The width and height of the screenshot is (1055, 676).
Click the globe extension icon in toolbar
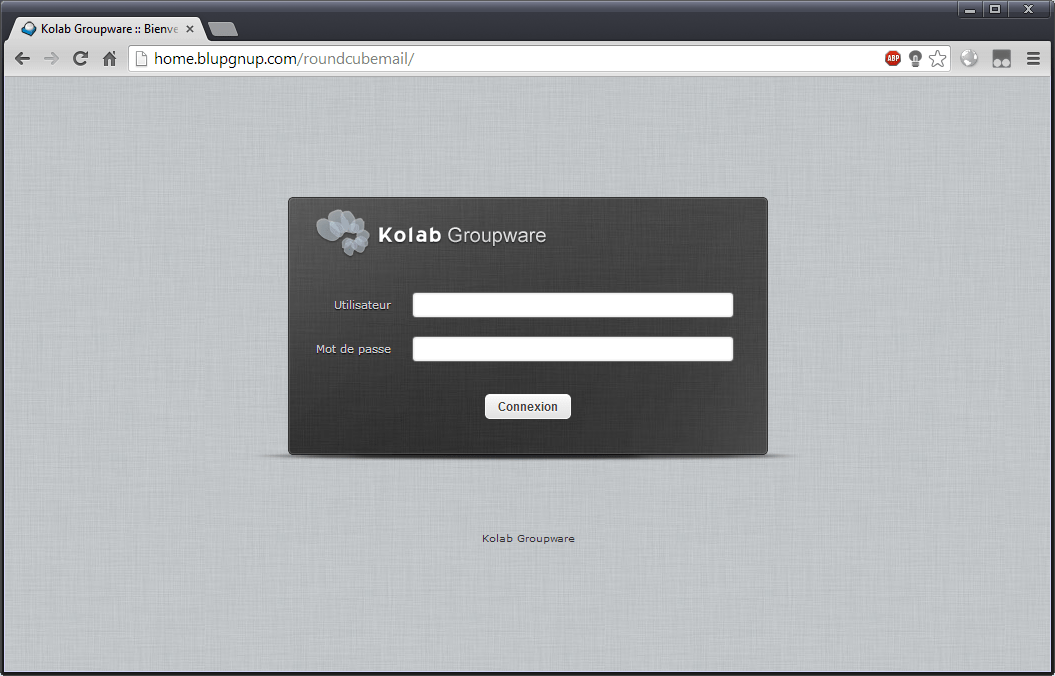click(x=969, y=59)
